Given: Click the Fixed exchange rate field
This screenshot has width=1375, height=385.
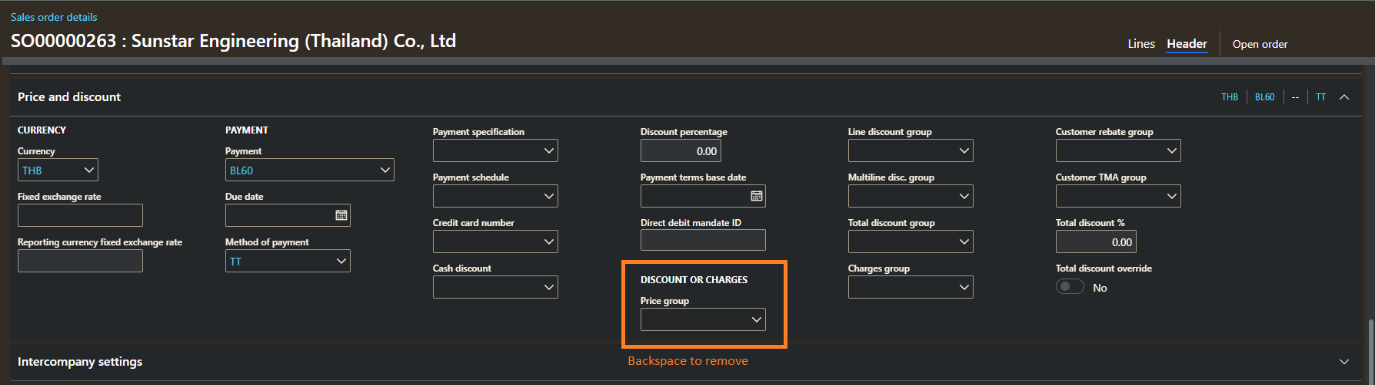Looking at the screenshot, I should [80, 215].
